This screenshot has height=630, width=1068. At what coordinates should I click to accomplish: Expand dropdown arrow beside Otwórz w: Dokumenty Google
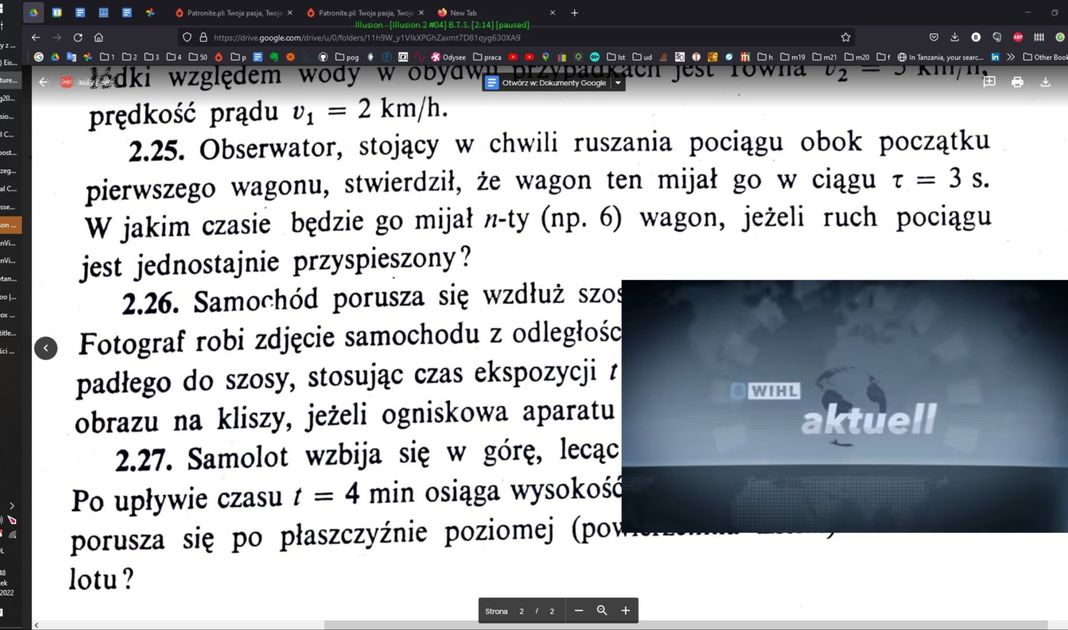[x=619, y=83]
